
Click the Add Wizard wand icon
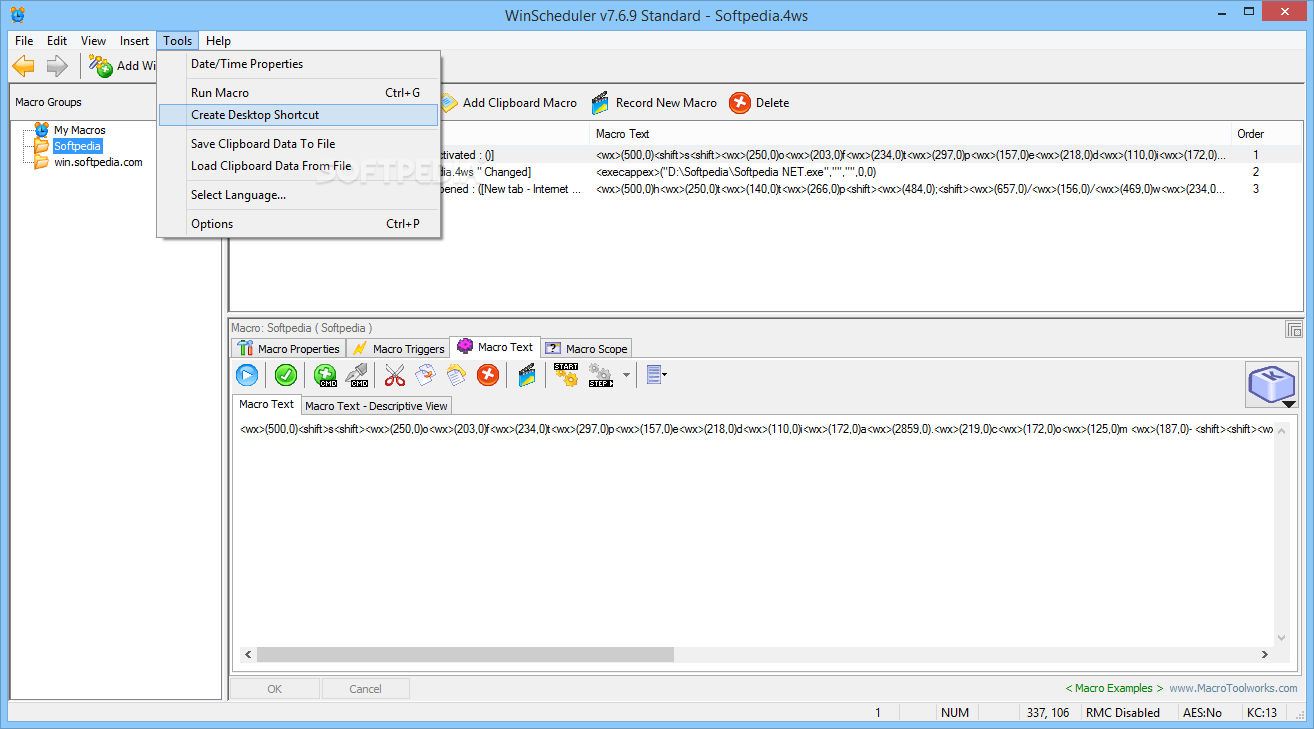[100, 66]
